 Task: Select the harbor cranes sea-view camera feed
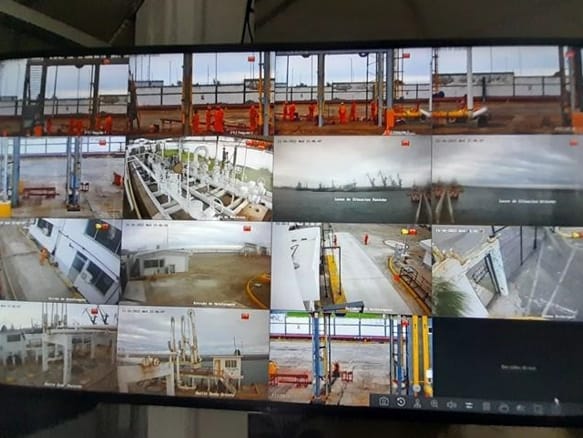pos(352,179)
